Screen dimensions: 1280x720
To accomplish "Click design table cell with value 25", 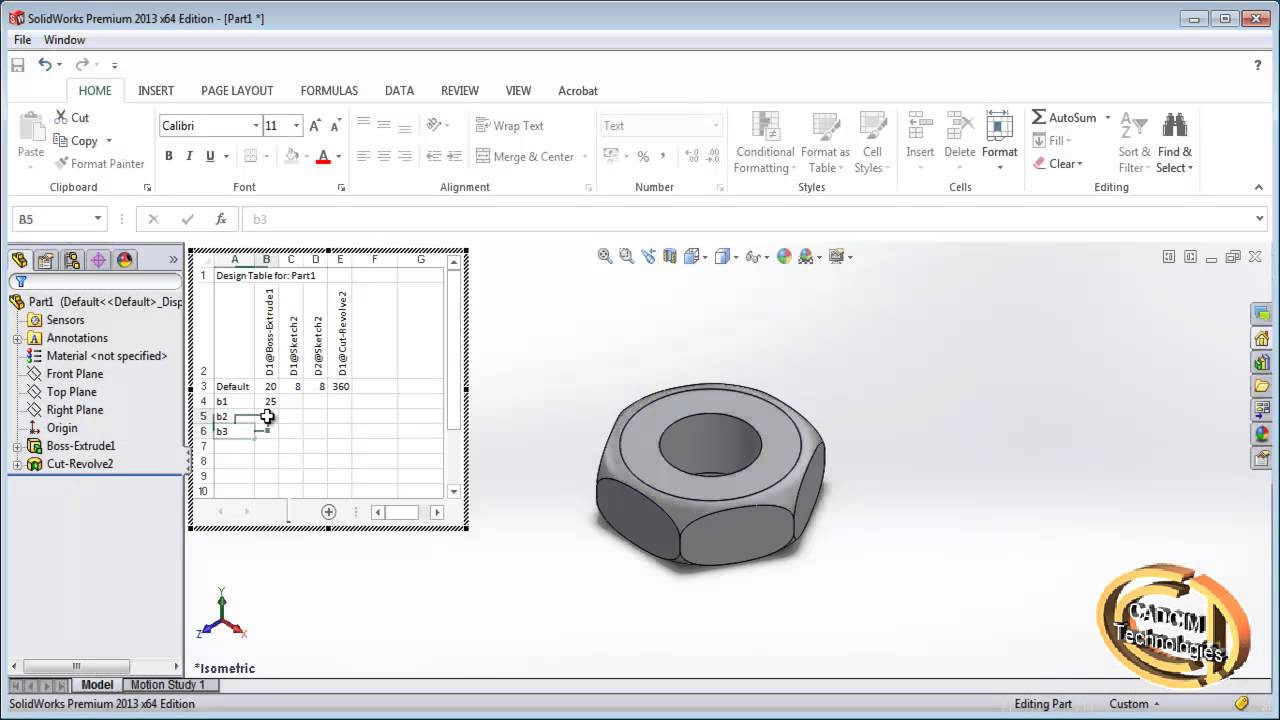I will [267, 401].
